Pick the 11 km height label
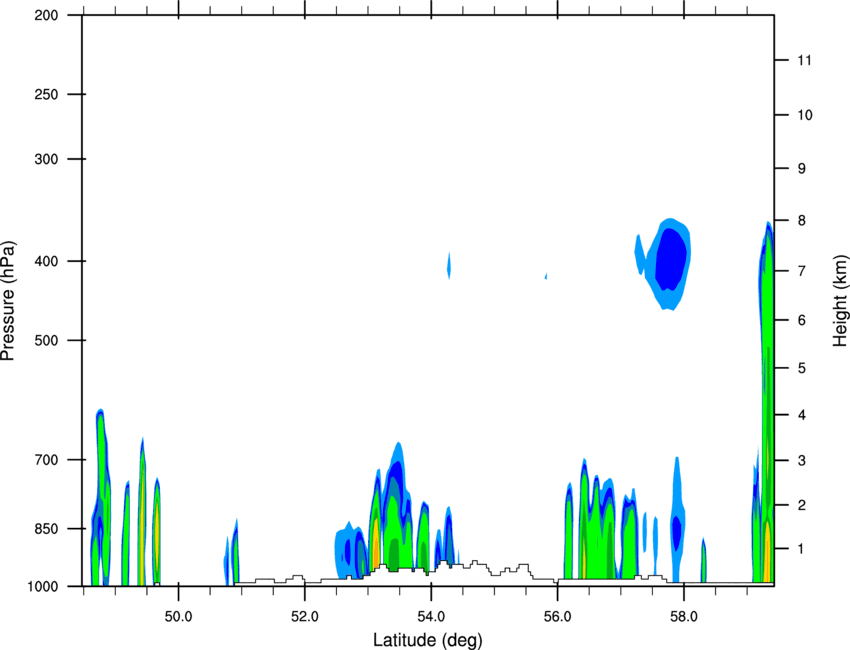The image size is (850, 650). (804, 60)
